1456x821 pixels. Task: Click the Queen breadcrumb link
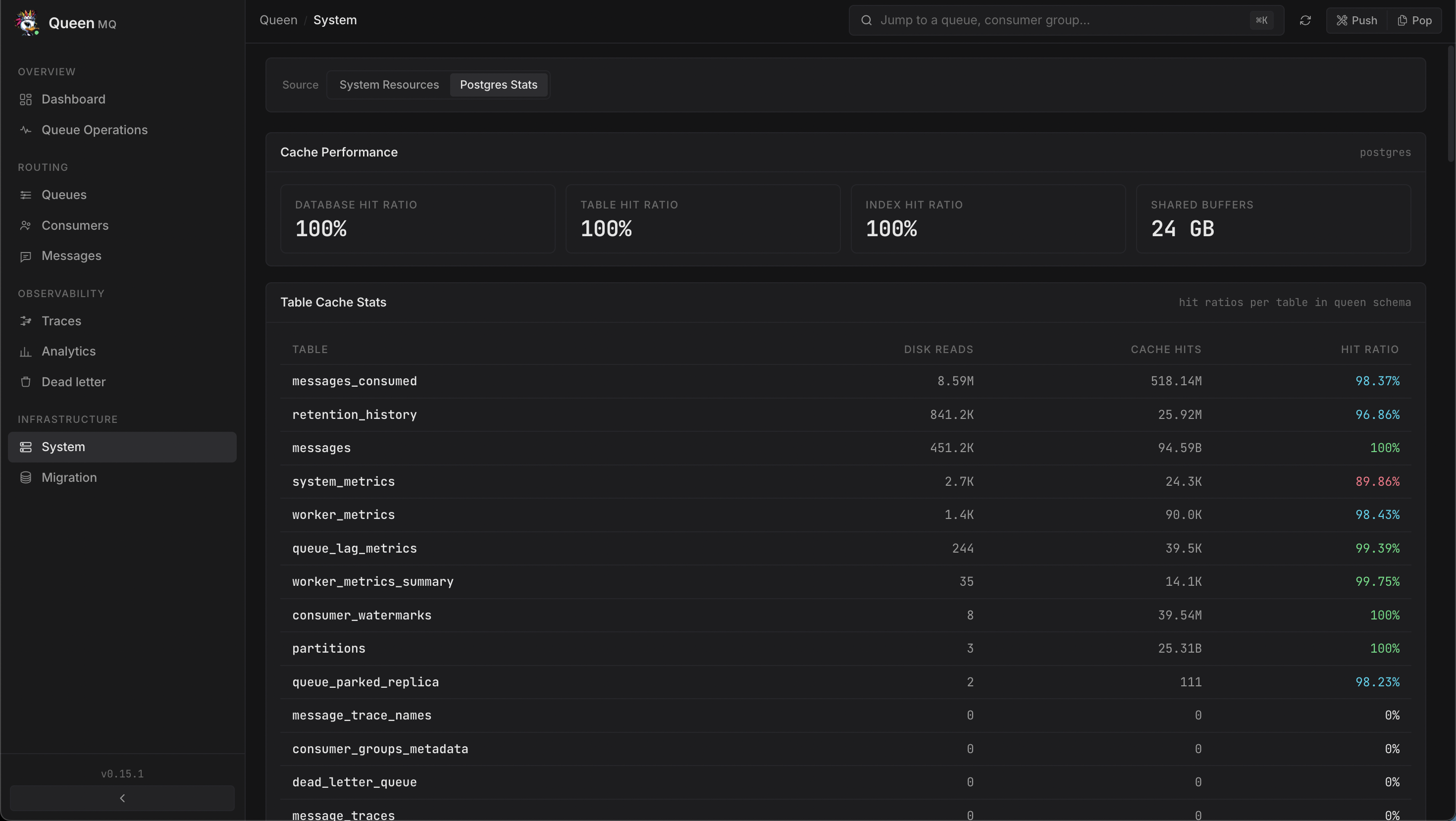[278, 20]
